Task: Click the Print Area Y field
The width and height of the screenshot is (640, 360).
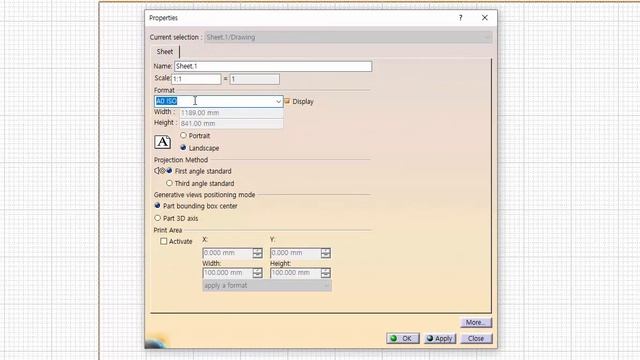Action: tap(296, 253)
